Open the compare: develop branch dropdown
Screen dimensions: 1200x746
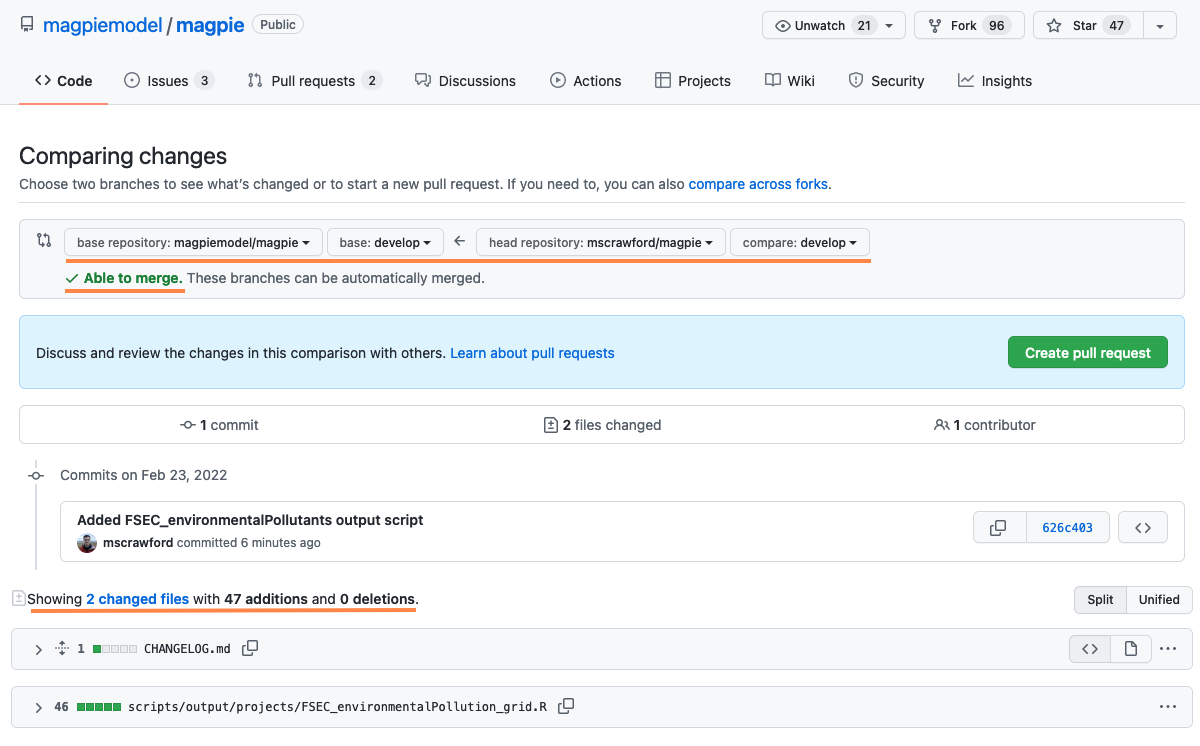[x=800, y=242]
